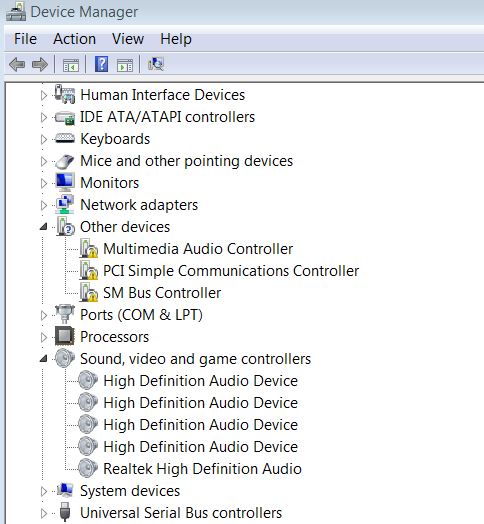
Task: Select the SM Bus Controller warning icon
Action: pos(89,292)
